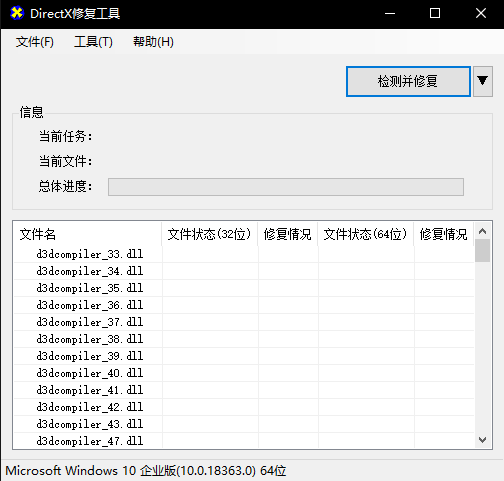This screenshot has width=504, height=481.
Task: Select d3dcompiler_47.dll row
Action: coord(244,441)
